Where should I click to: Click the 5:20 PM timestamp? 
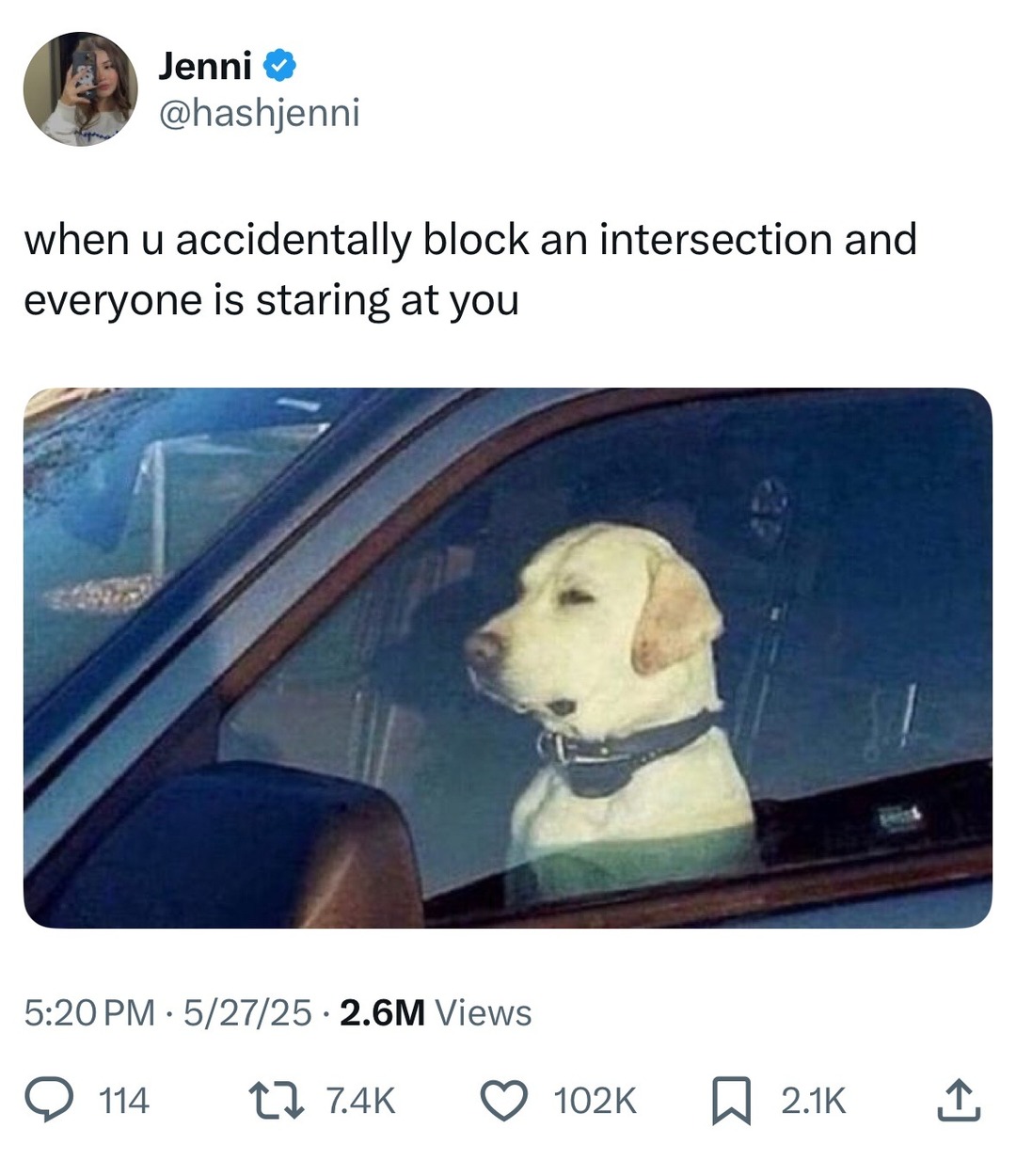pyautogui.click(x=89, y=1013)
